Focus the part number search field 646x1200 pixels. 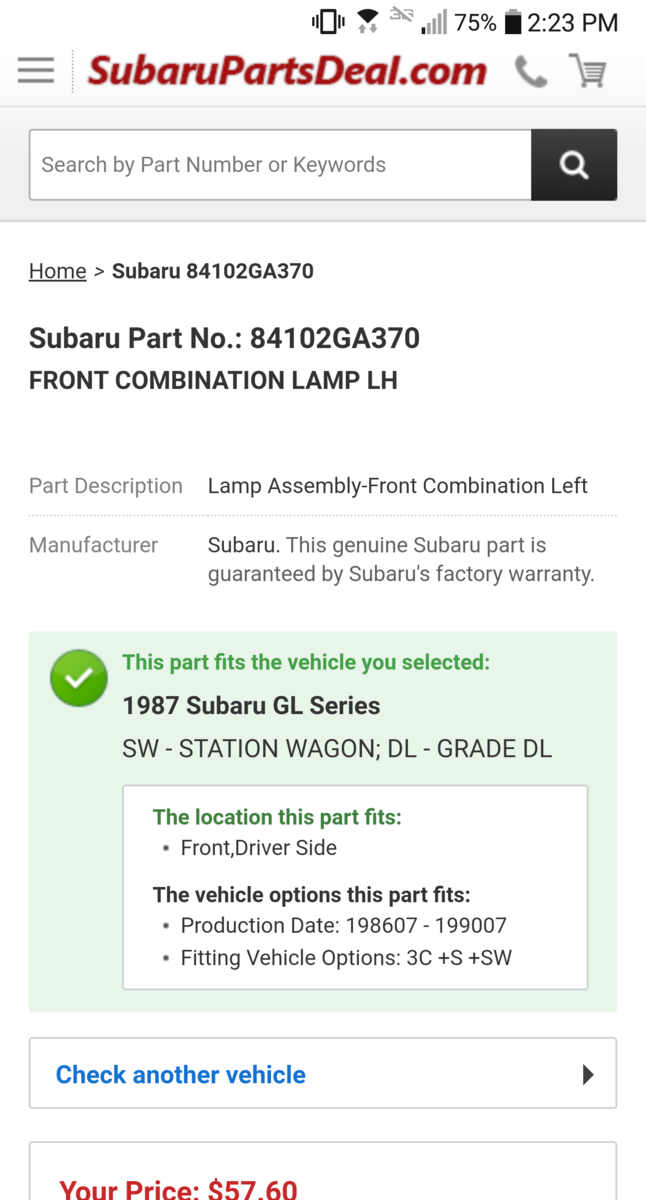(x=280, y=165)
